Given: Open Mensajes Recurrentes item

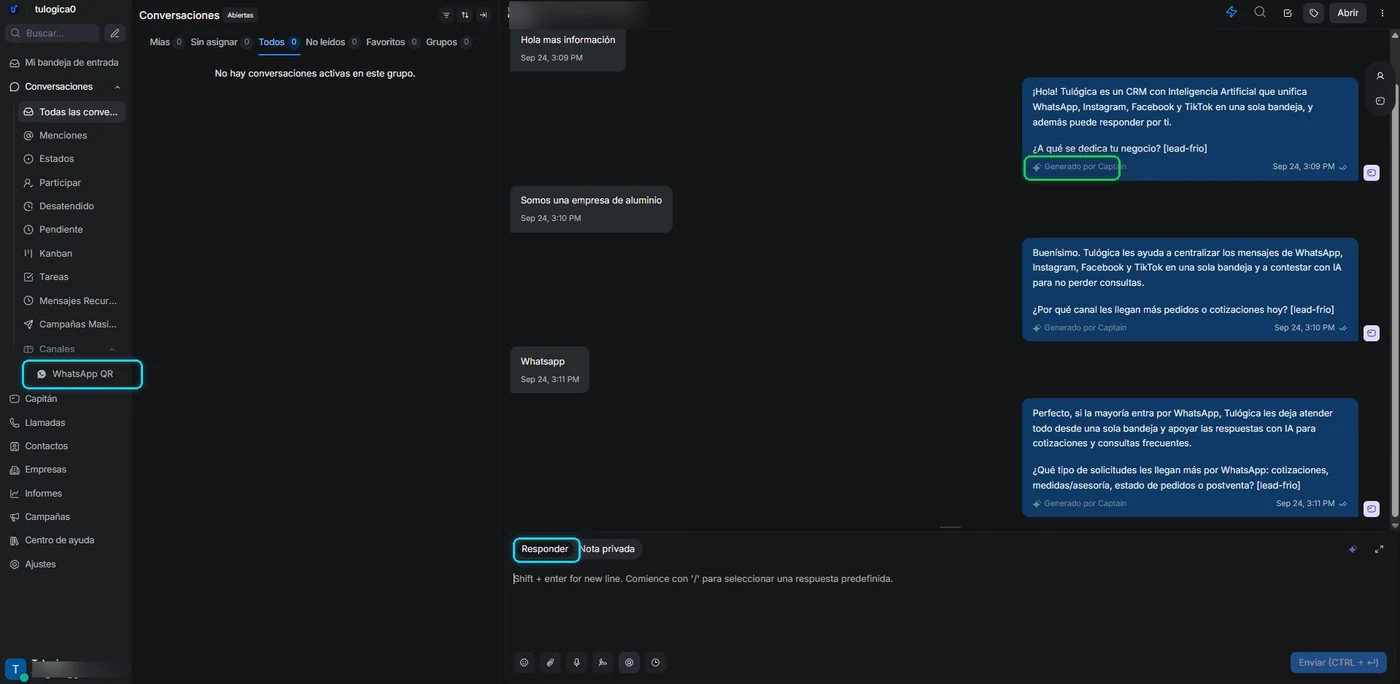Looking at the screenshot, I should [x=72, y=301].
